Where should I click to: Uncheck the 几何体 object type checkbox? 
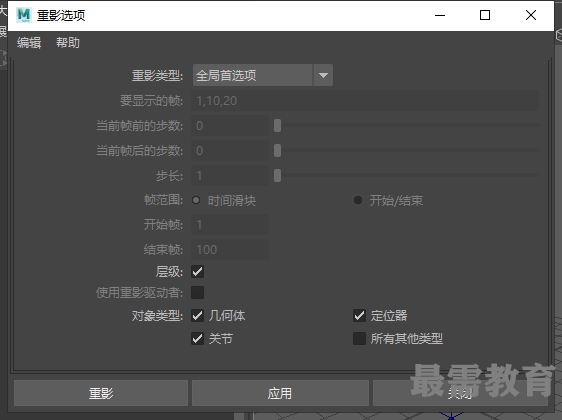tap(197, 316)
